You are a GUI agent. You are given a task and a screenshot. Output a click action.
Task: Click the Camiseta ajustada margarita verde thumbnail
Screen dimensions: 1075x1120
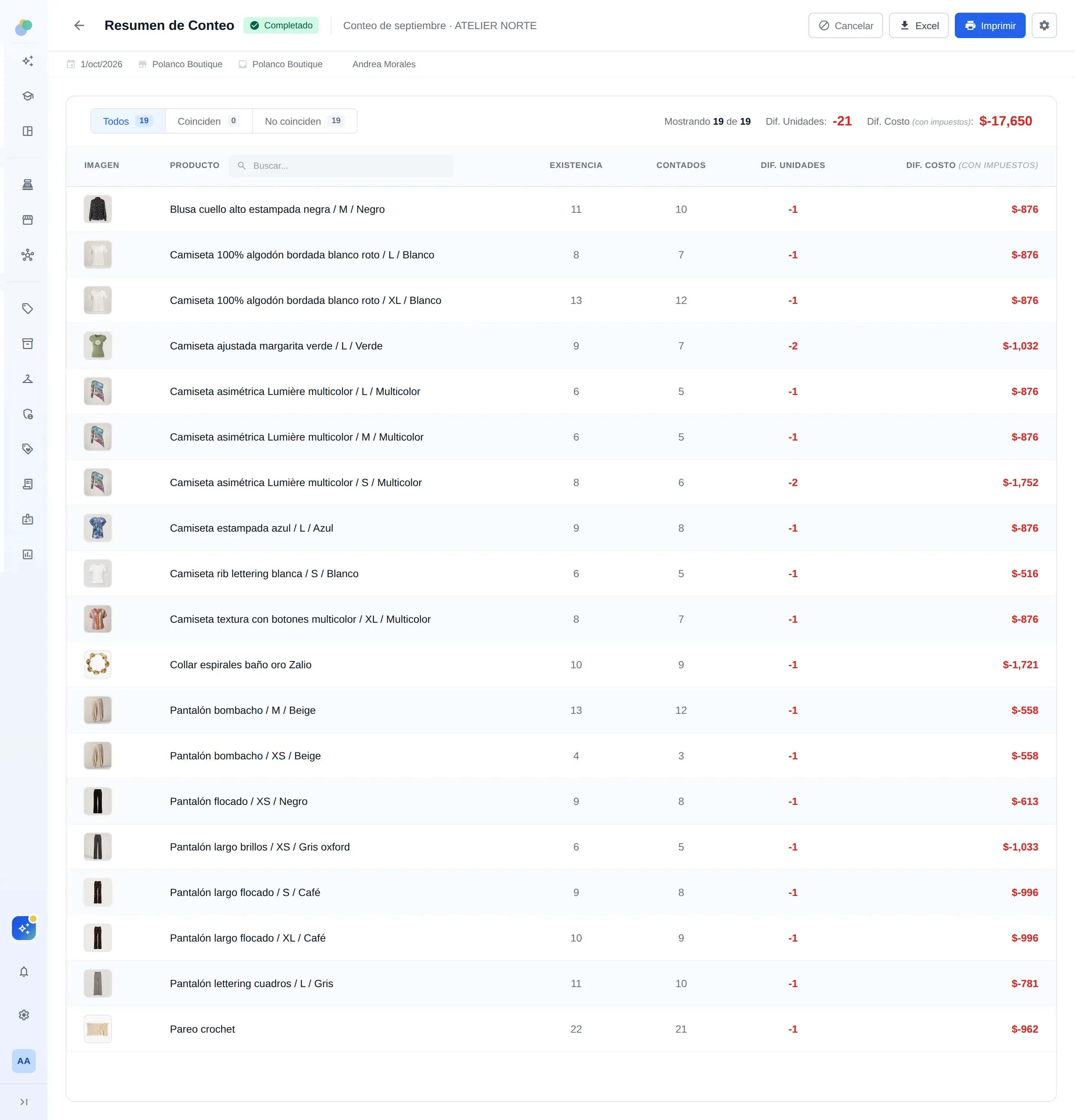click(x=98, y=346)
